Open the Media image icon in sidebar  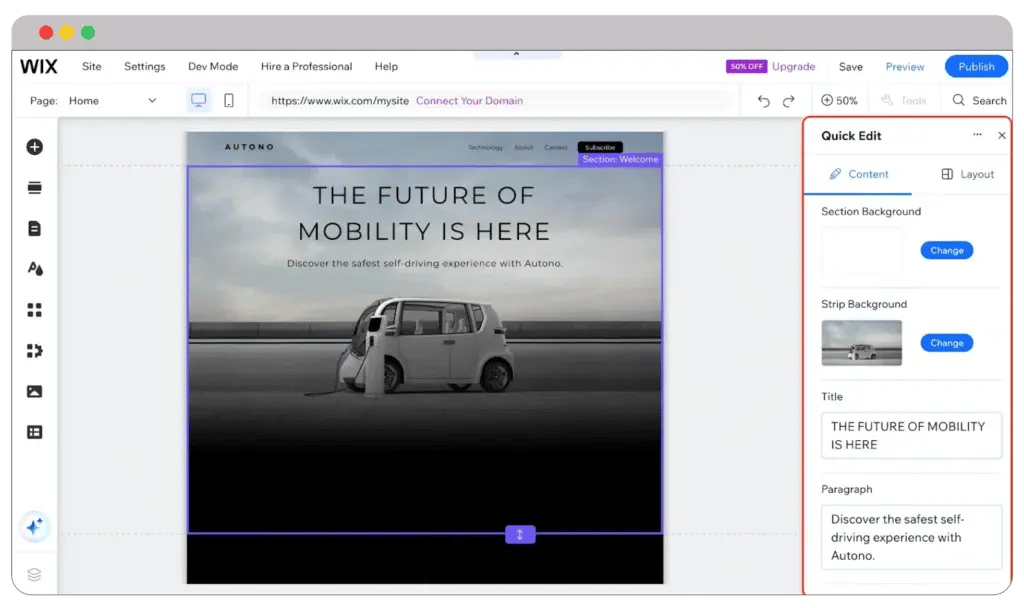click(x=34, y=391)
